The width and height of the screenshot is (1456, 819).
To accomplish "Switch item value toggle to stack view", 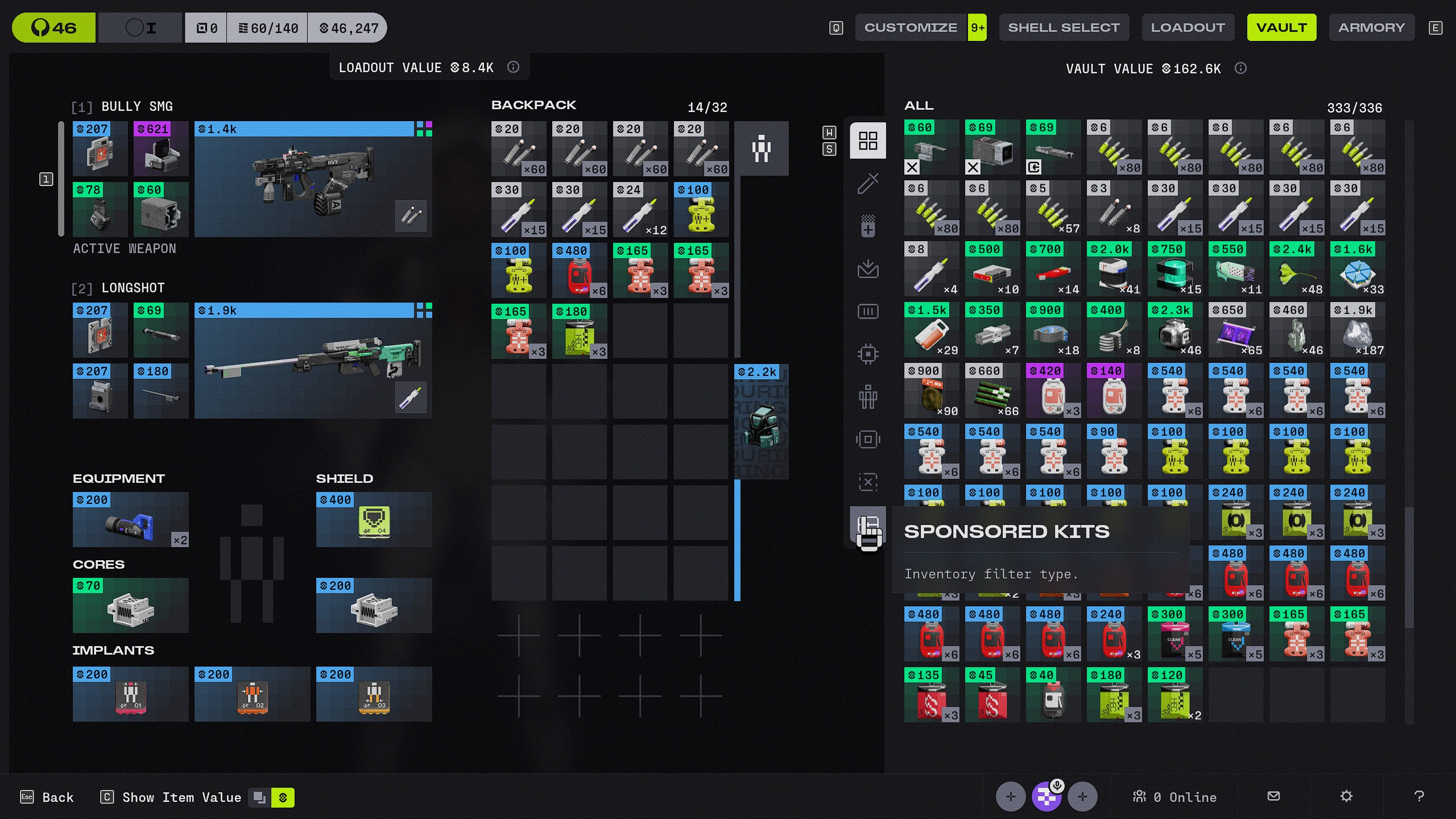I will point(259,797).
